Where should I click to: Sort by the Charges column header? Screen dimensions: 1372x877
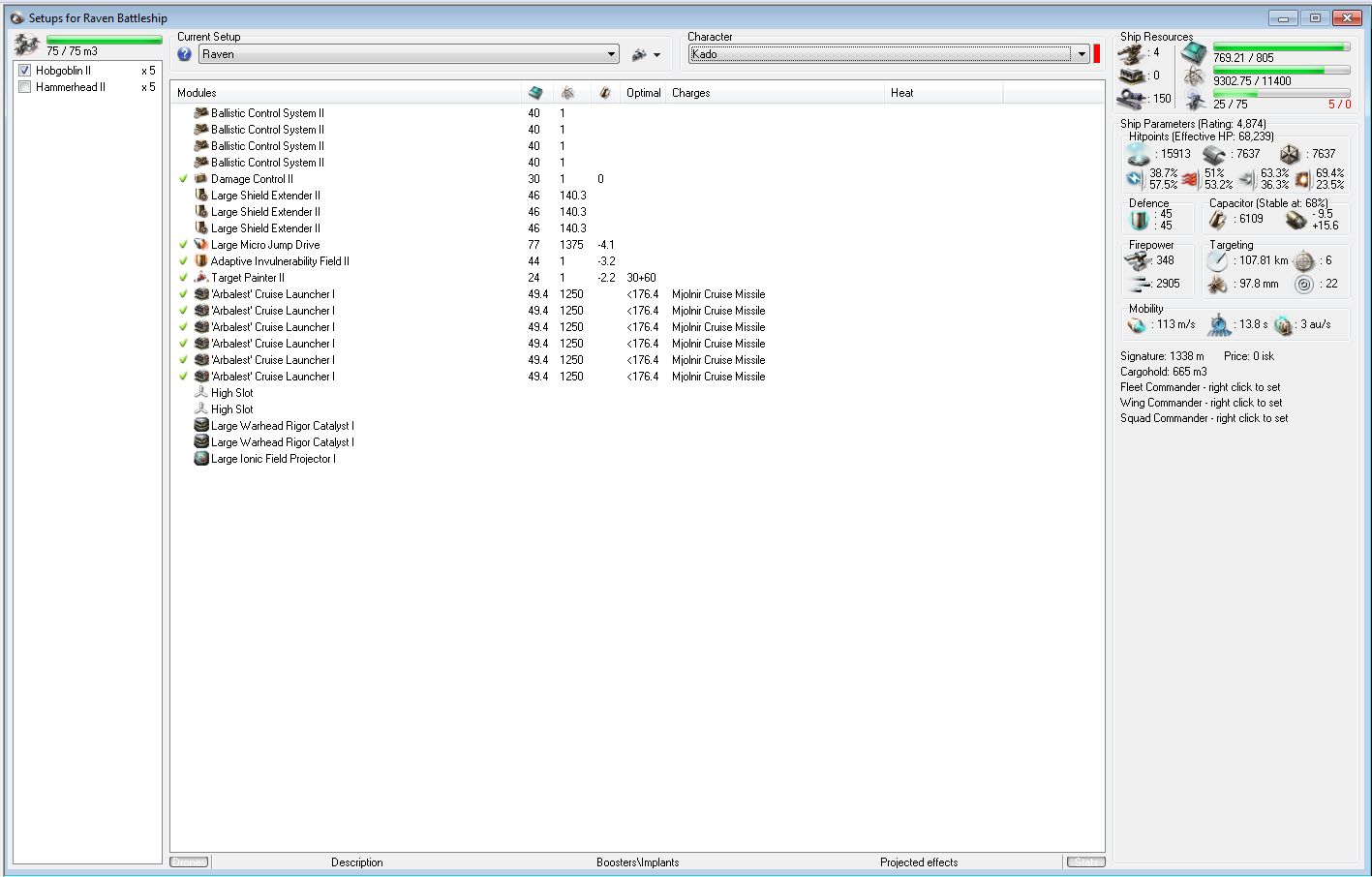tap(776, 93)
